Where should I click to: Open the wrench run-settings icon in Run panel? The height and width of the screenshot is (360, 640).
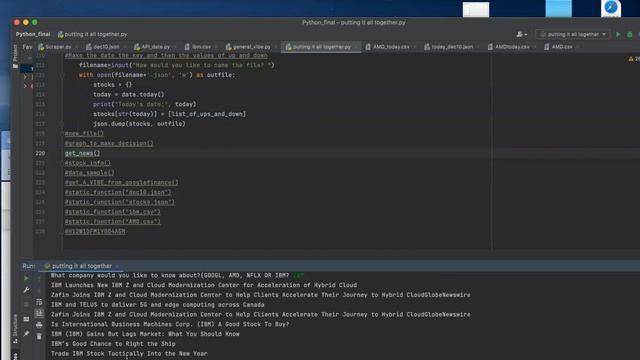26,290
